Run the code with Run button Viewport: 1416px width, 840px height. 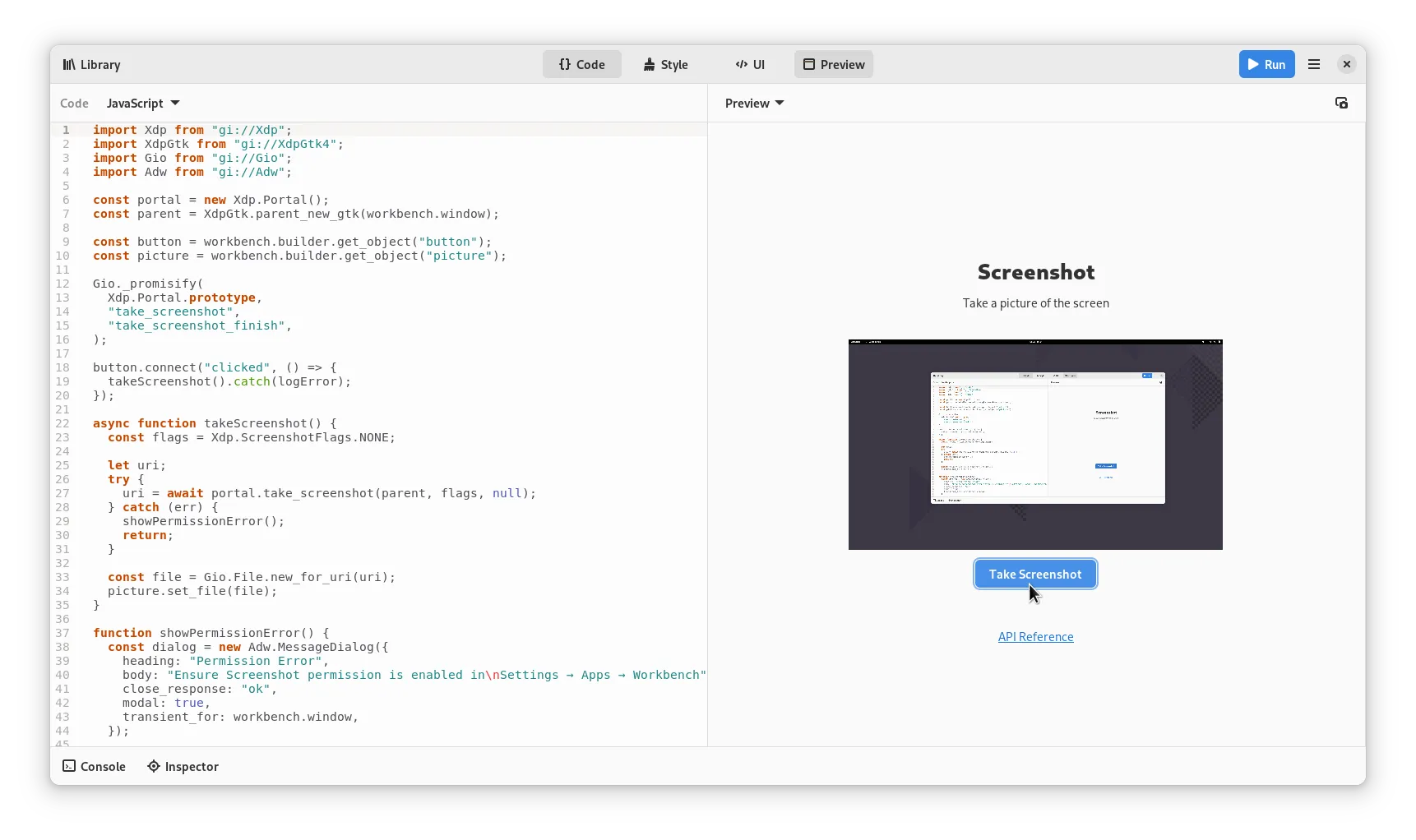click(x=1266, y=65)
